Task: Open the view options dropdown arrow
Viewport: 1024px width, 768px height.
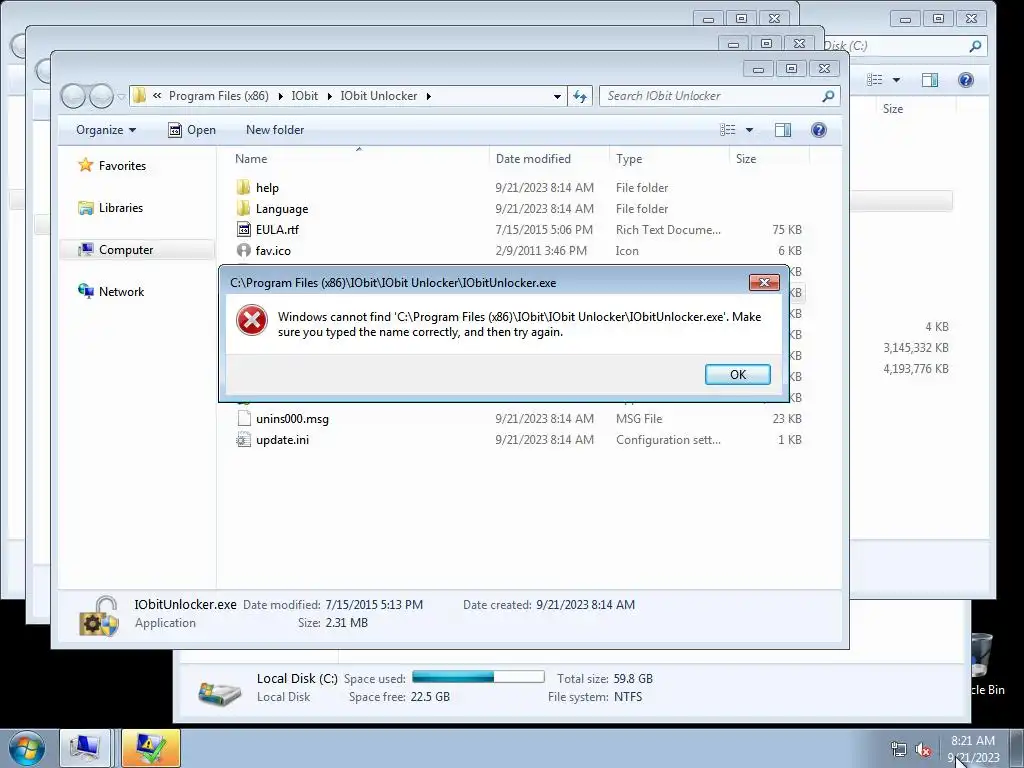Action: (749, 130)
